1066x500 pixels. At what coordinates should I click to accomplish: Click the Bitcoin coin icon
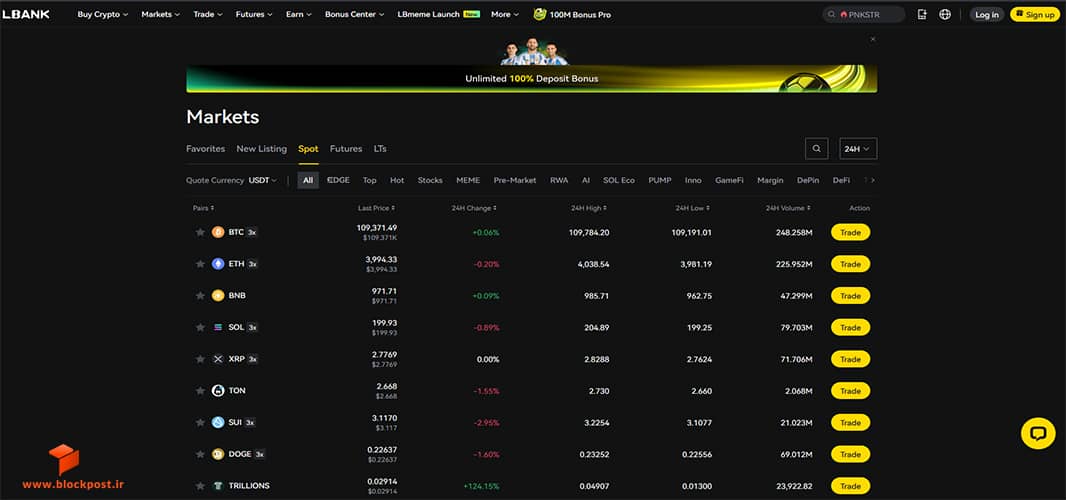pos(218,232)
